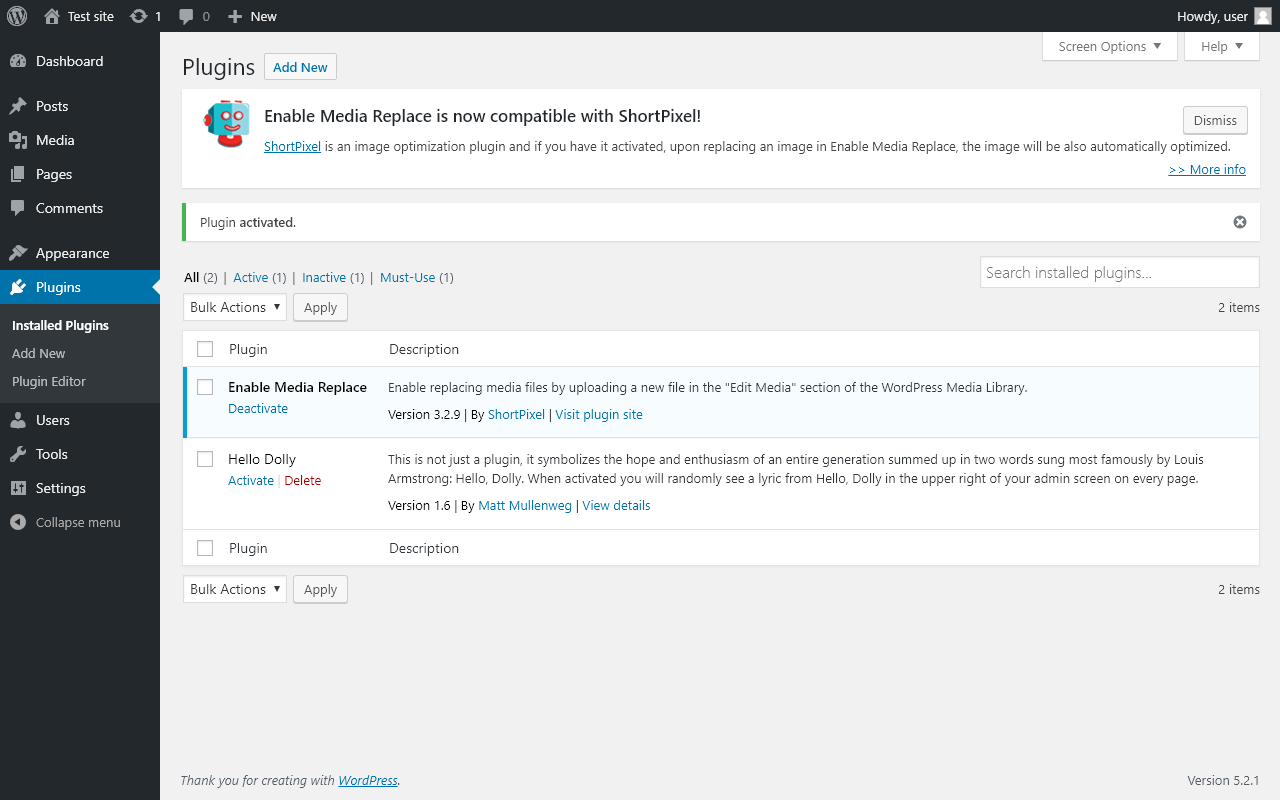Viewport: 1280px width, 800px height.
Task: Click the WordPress logo icon in admin bar
Action: click(17, 16)
